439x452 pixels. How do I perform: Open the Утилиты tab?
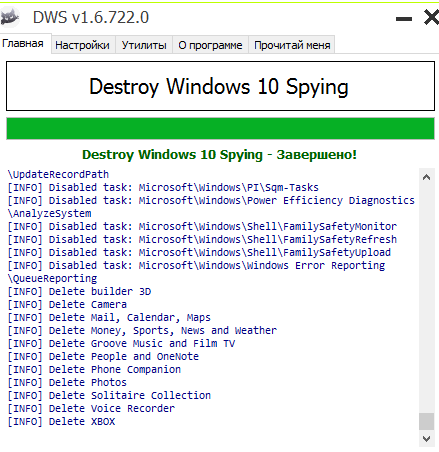(x=144, y=45)
